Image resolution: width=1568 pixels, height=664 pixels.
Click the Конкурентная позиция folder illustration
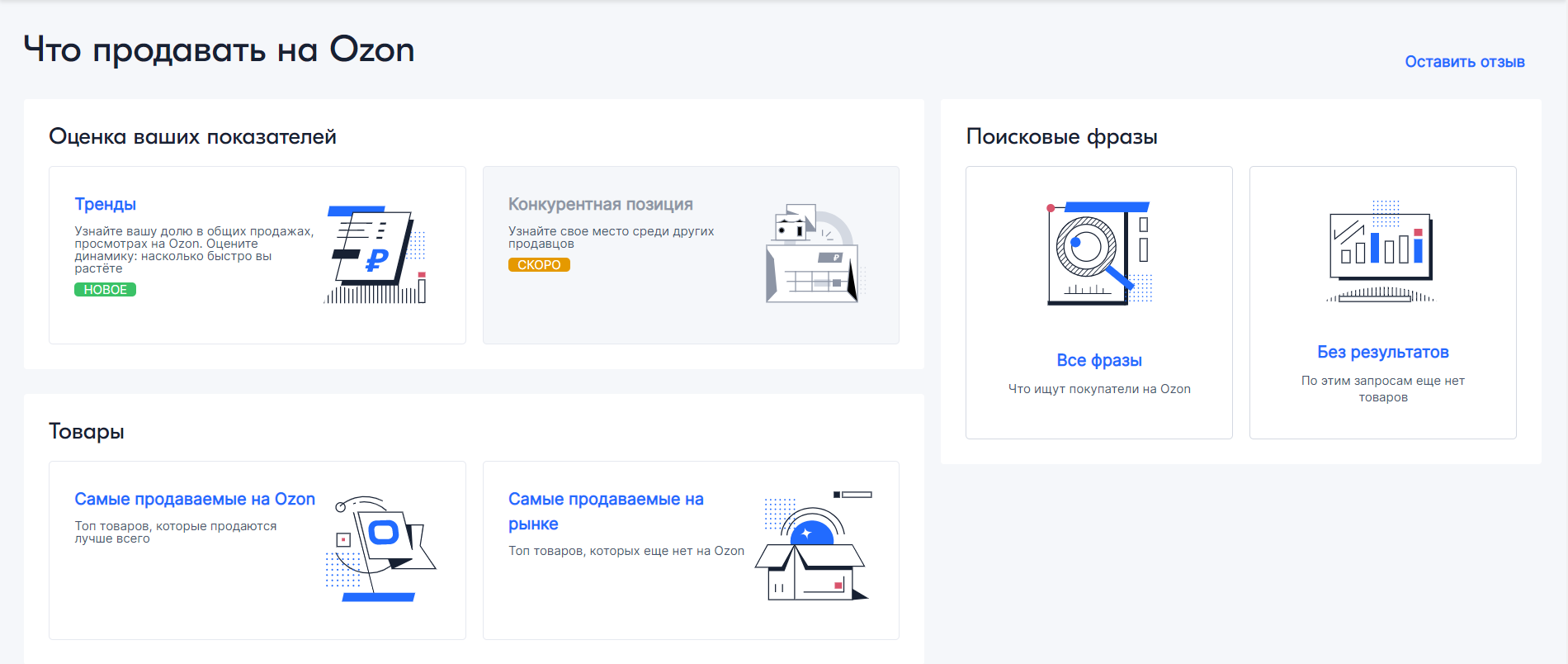[x=815, y=254]
